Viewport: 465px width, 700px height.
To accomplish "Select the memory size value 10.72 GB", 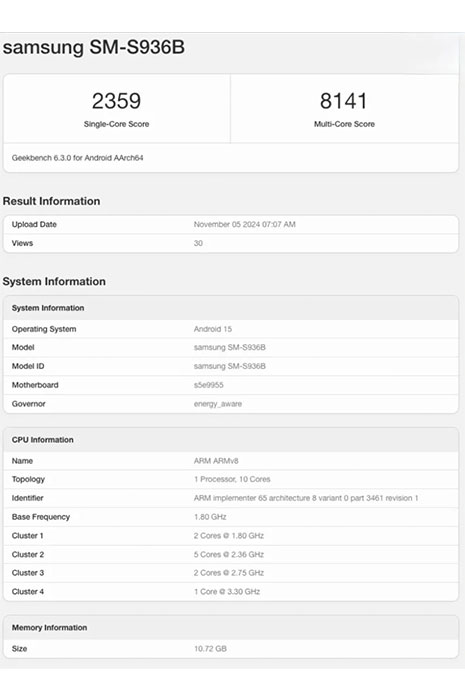I will click(x=210, y=649).
